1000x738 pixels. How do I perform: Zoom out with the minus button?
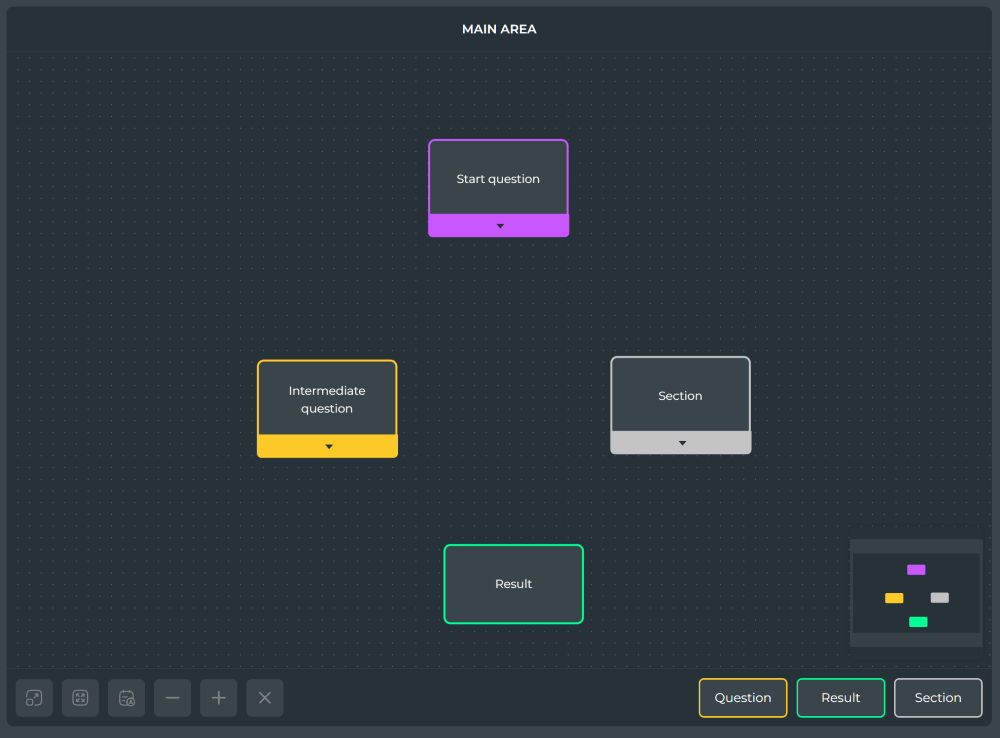[x=172, y=698]
